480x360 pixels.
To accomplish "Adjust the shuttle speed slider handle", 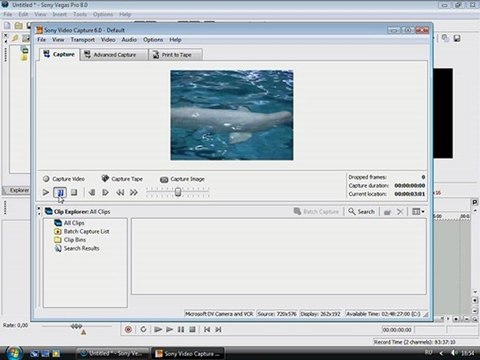I will [x=178, y=192].
